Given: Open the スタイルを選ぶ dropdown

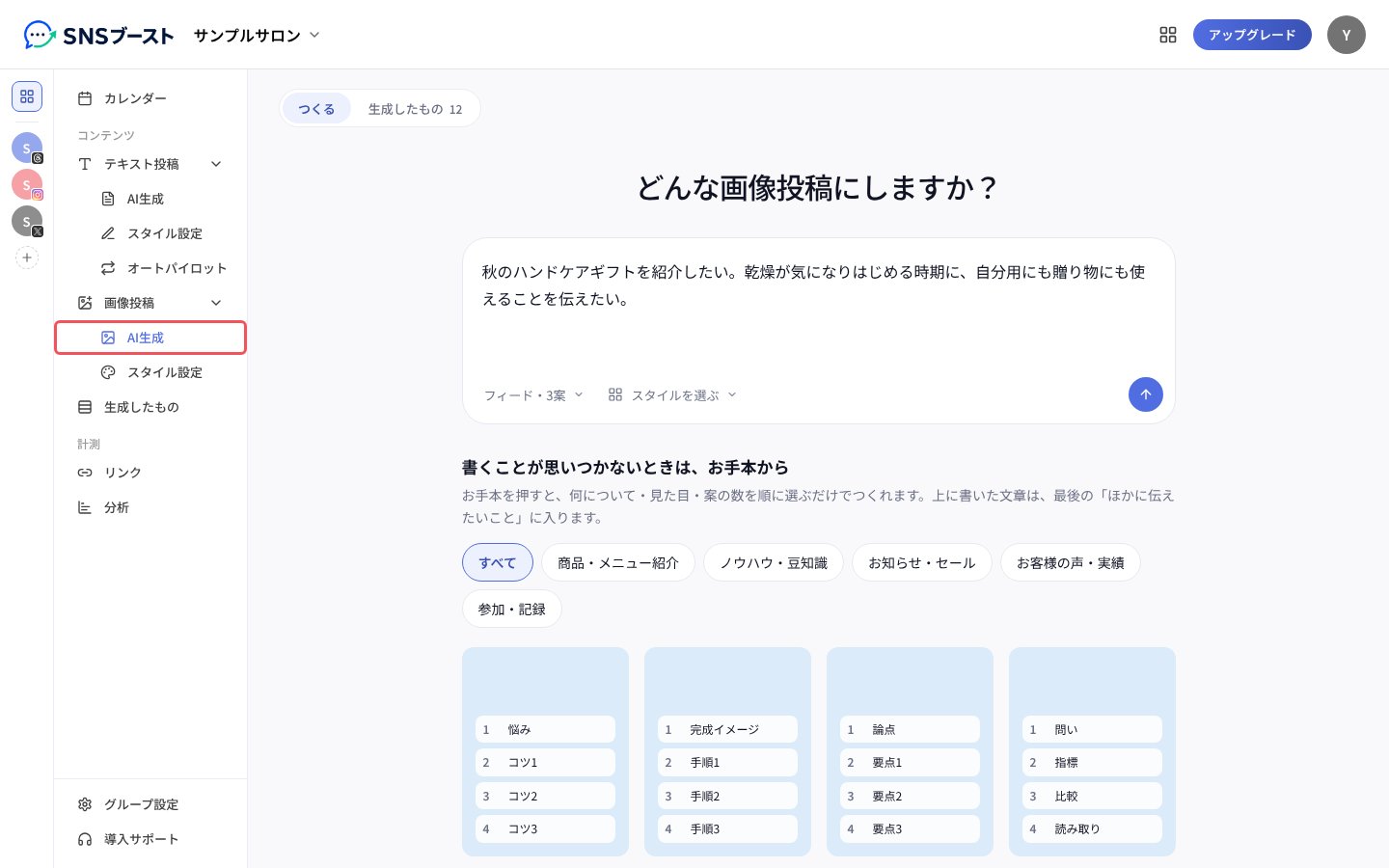Looking at the screenshot, I should click(672, 394).
